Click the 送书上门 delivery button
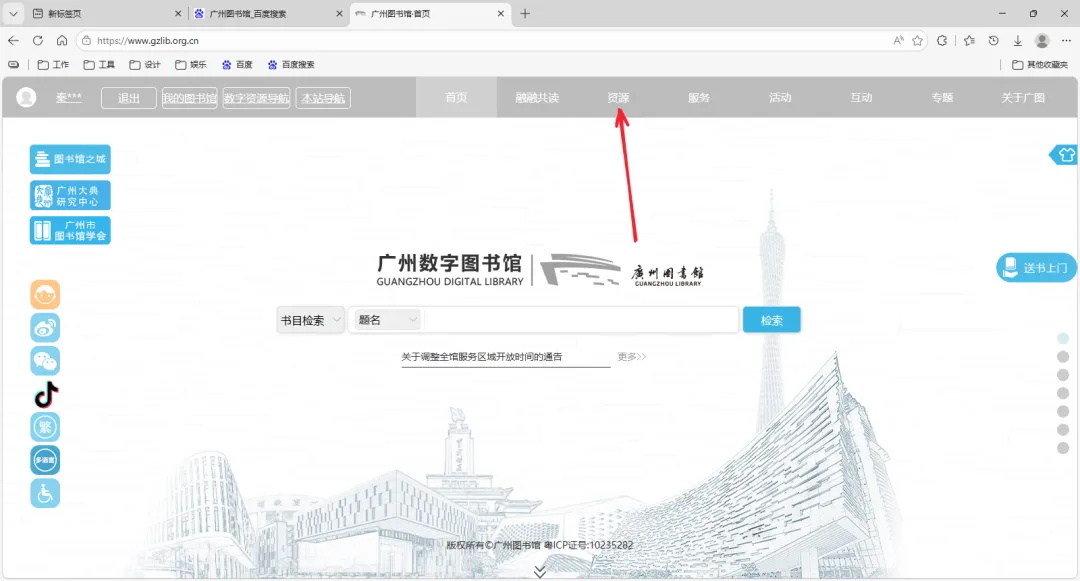The height and width of the screenshot is (581, 1080). 1036,267
